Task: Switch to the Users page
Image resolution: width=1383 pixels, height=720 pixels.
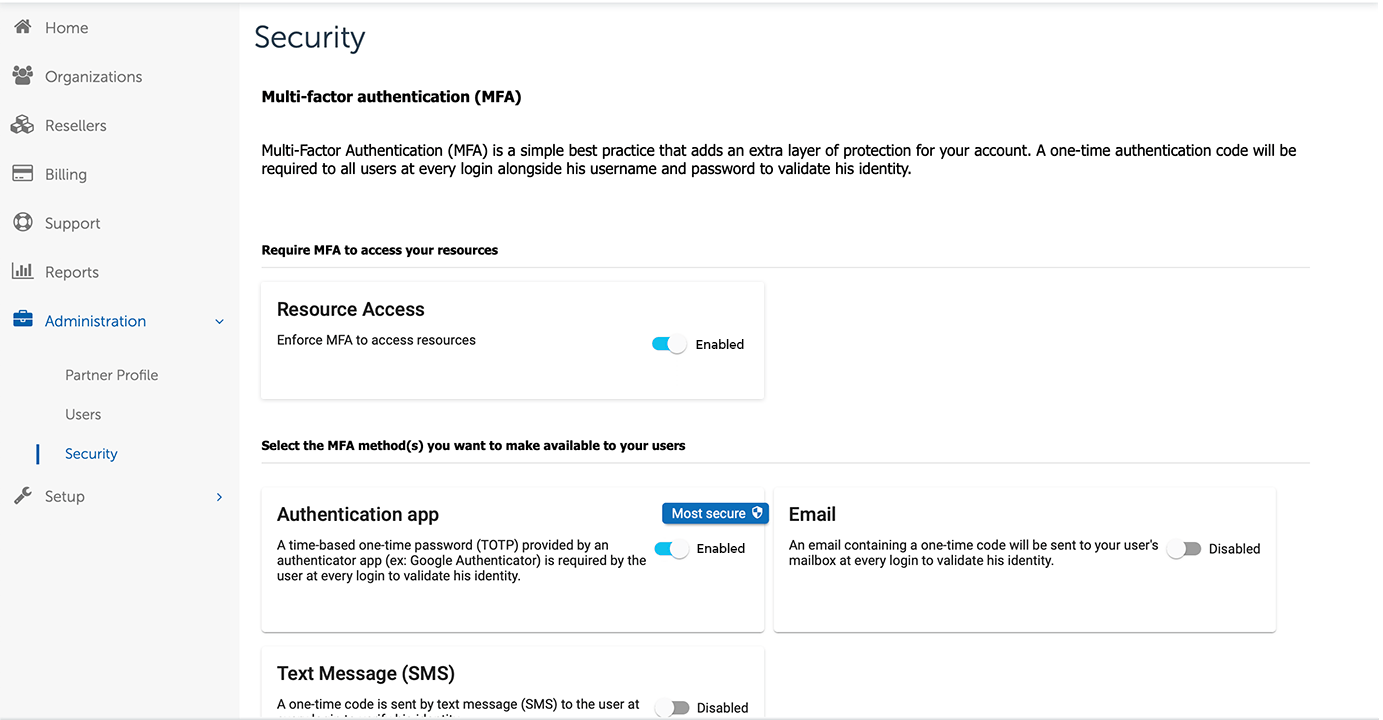Action: click(83, 413)
